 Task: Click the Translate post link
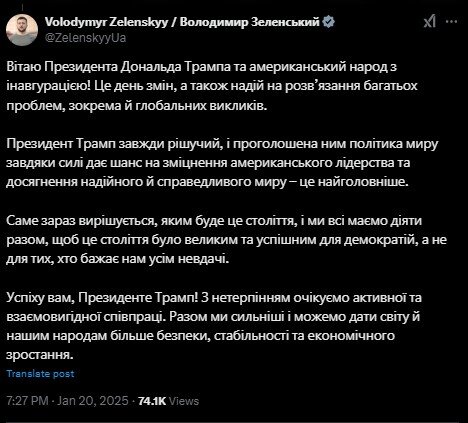coord(40,374)
